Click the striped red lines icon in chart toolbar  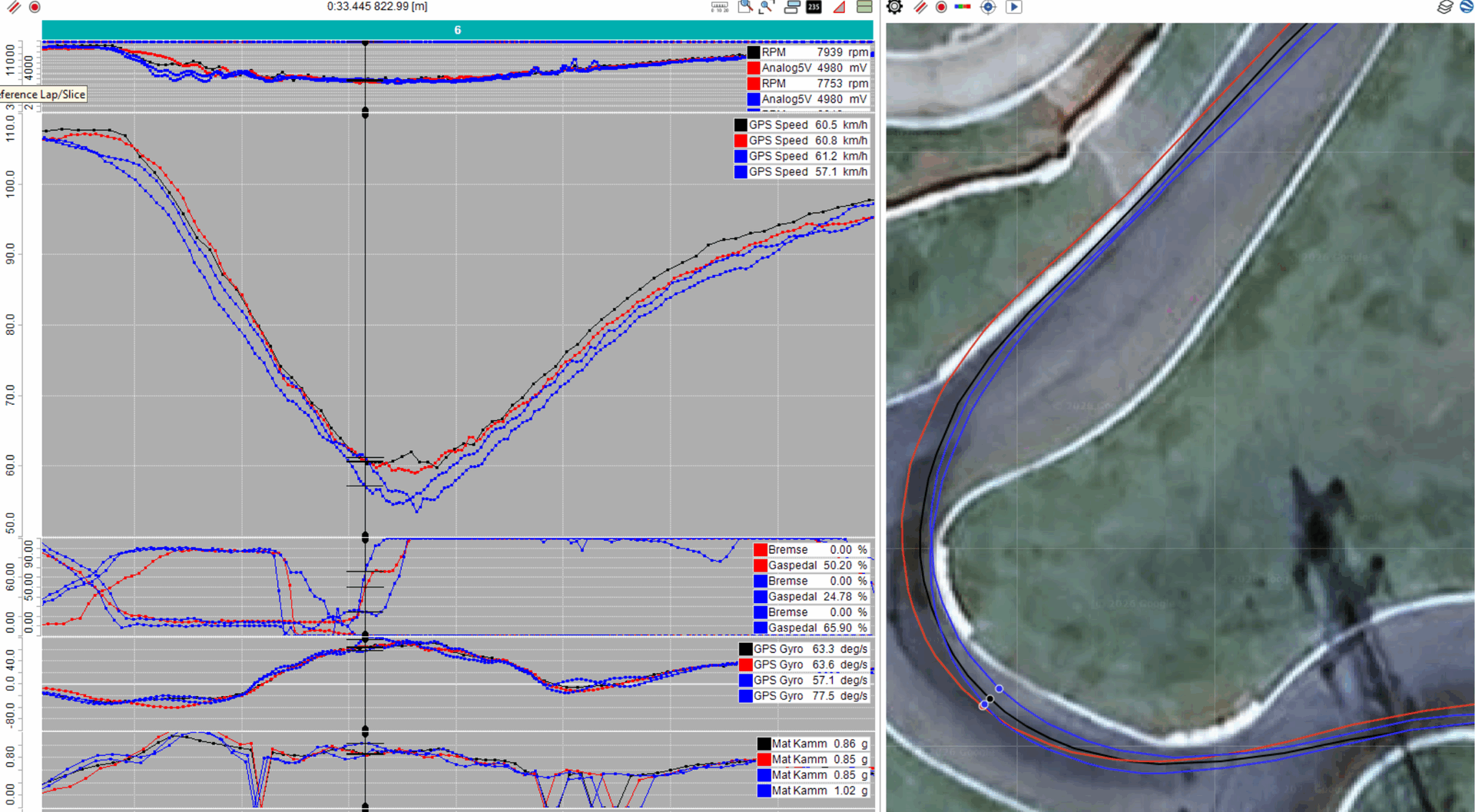click(x=13, y=7)
